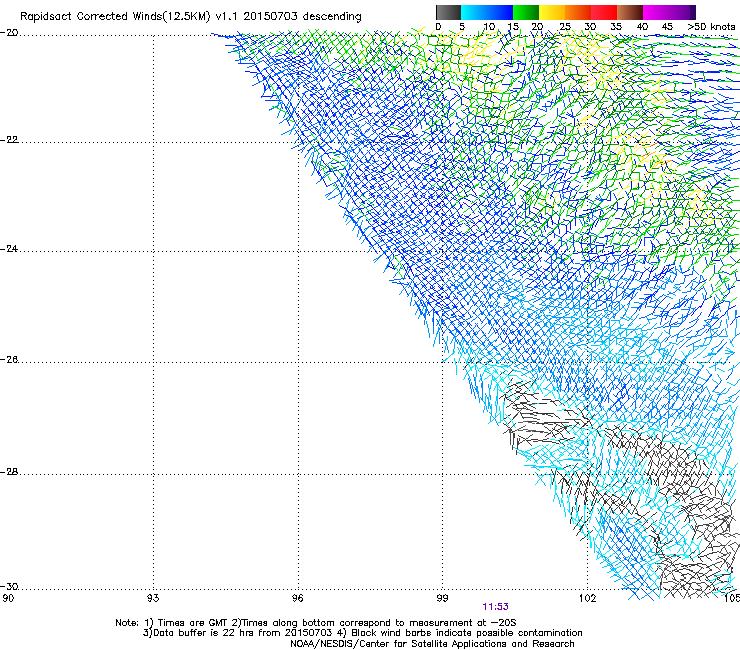Click the red 30-35 knots legend swatch
The height and width of the screenshot is (650, 740).
pyautogui.click(x=604, y=12)
